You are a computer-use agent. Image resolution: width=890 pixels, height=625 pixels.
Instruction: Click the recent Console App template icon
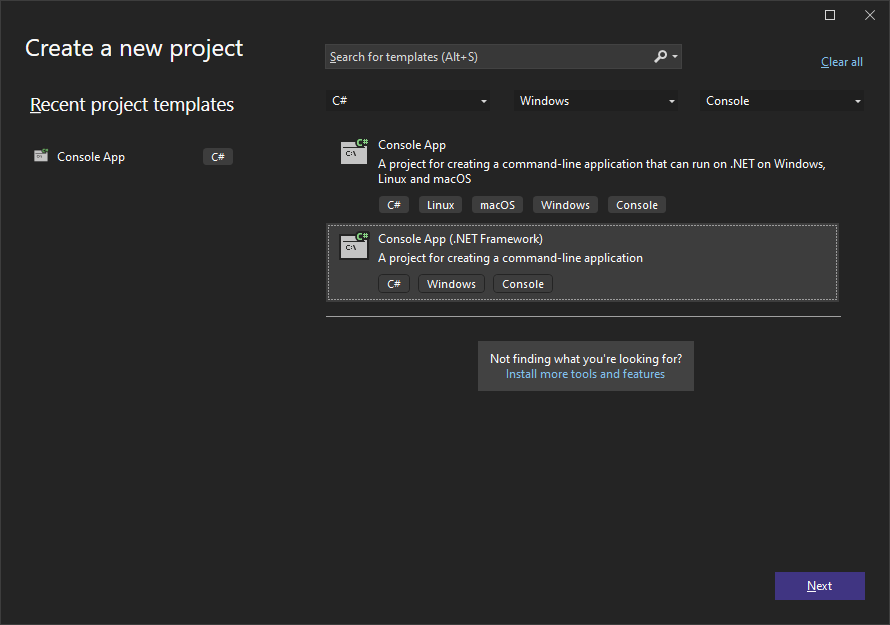(41, 156)
